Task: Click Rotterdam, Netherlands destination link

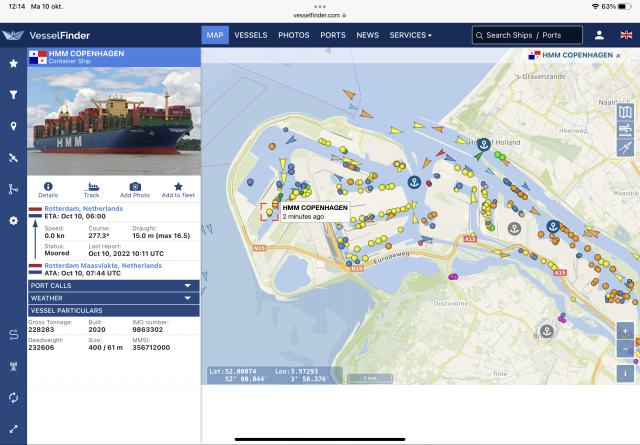Action: click(x=84, y=209)
